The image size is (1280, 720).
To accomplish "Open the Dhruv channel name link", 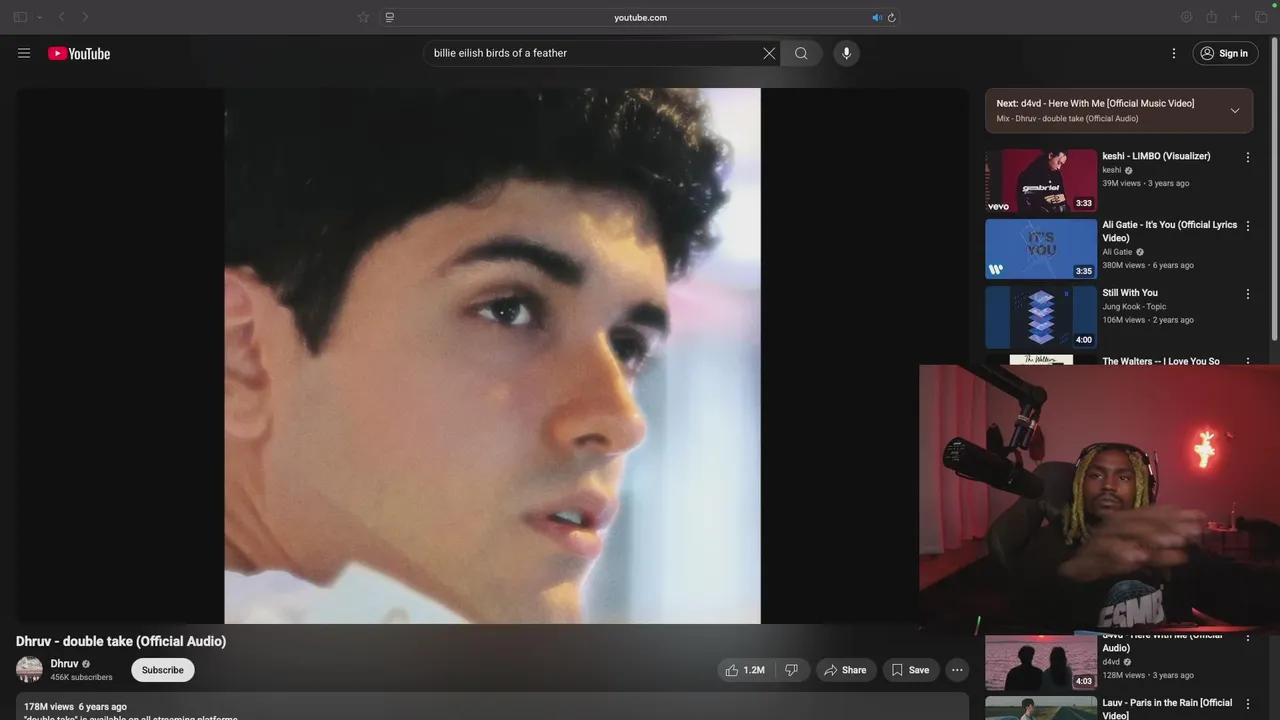I will tap(64, 664).
